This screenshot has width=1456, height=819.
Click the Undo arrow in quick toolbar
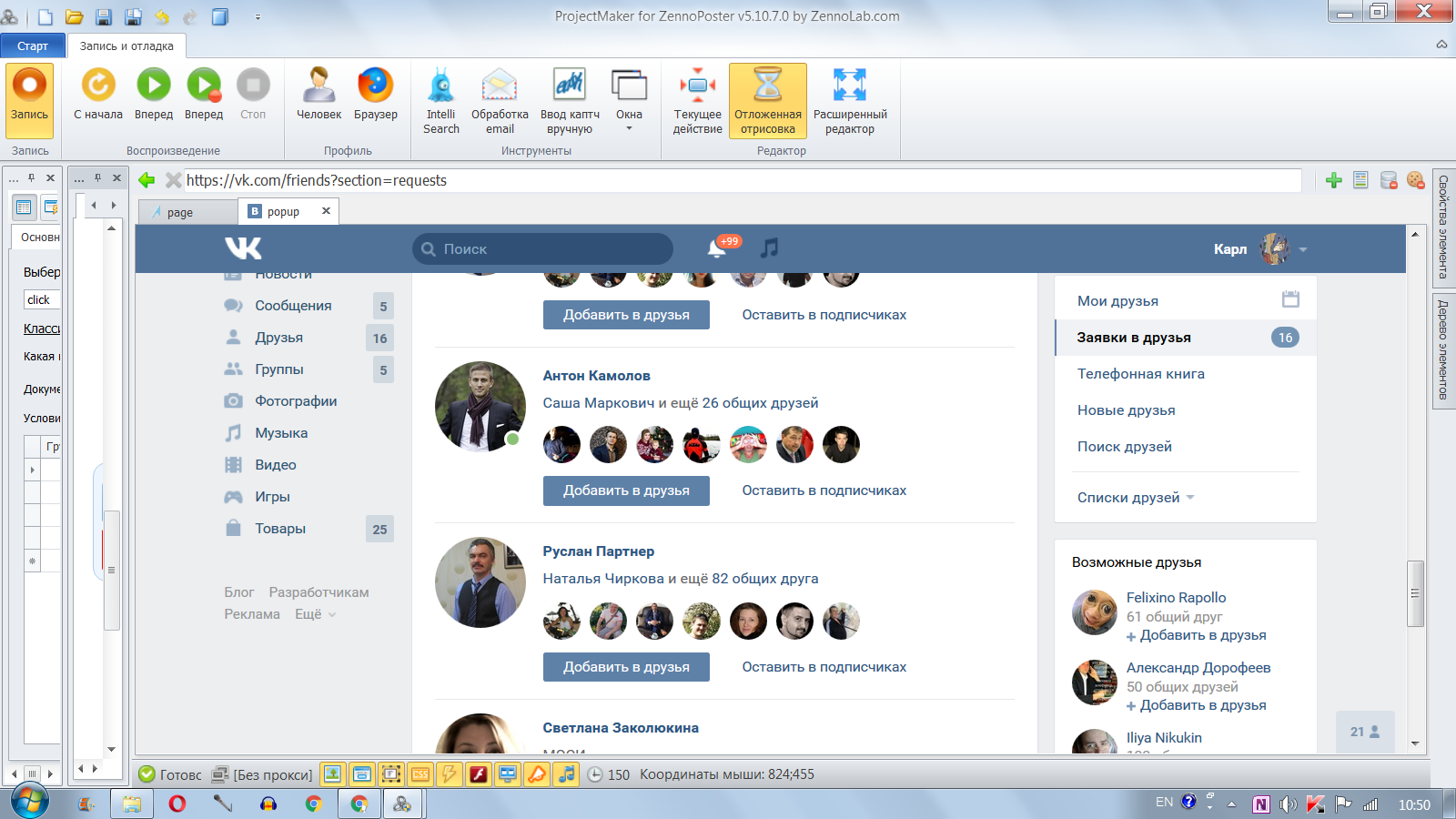[x=162, y=16]
